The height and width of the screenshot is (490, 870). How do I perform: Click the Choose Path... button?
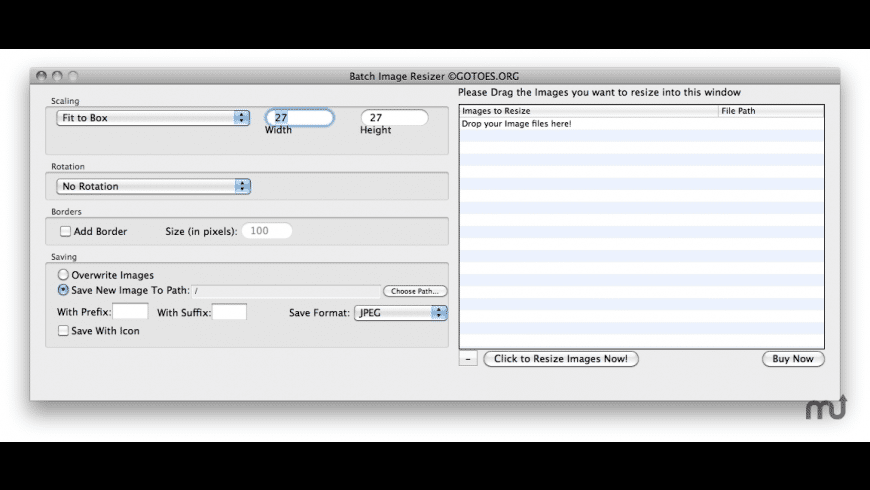pyautogui.click(x=414, y=291)
